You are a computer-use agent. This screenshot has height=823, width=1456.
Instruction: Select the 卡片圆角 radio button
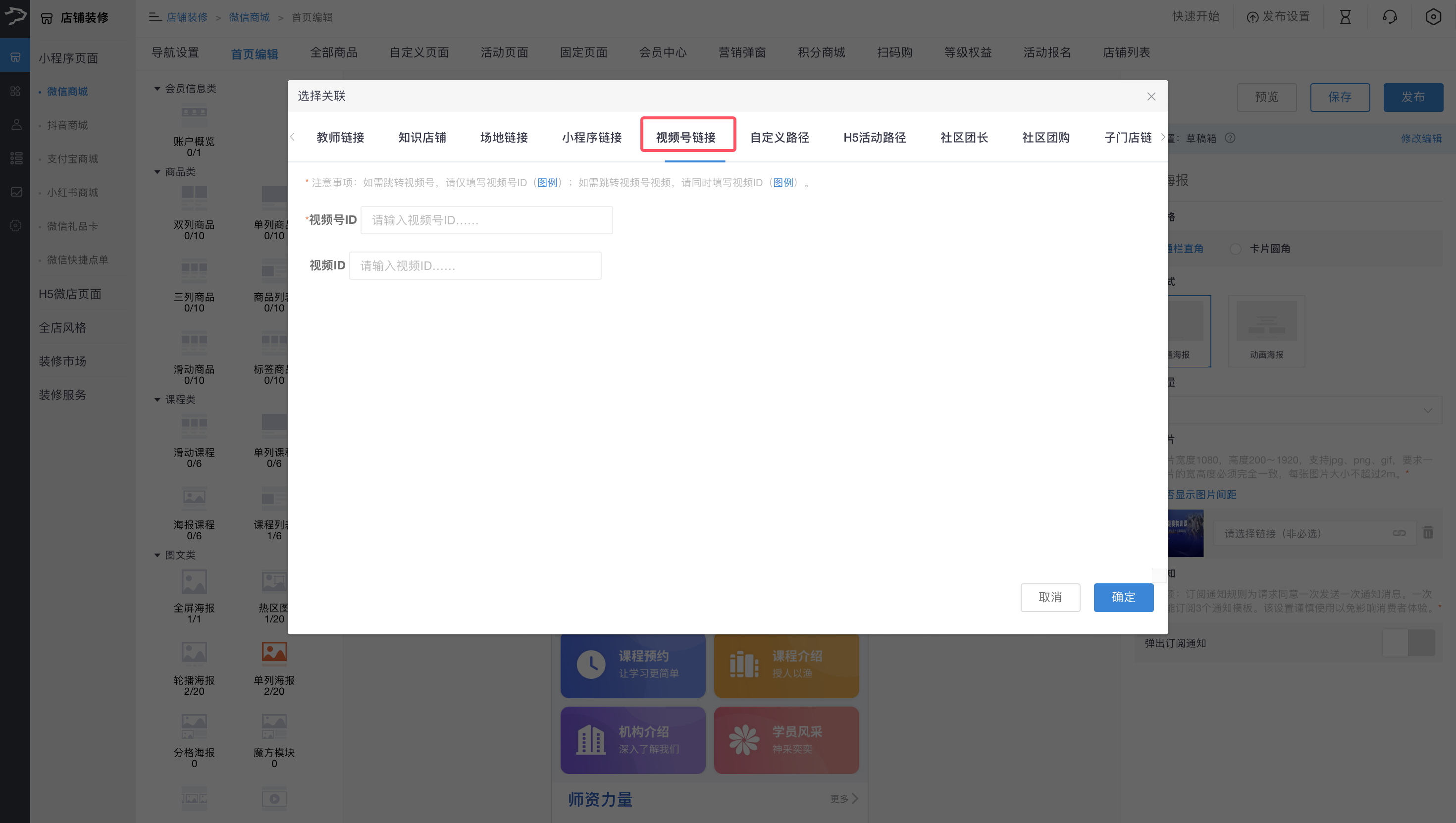click(x=1236, y=249)
